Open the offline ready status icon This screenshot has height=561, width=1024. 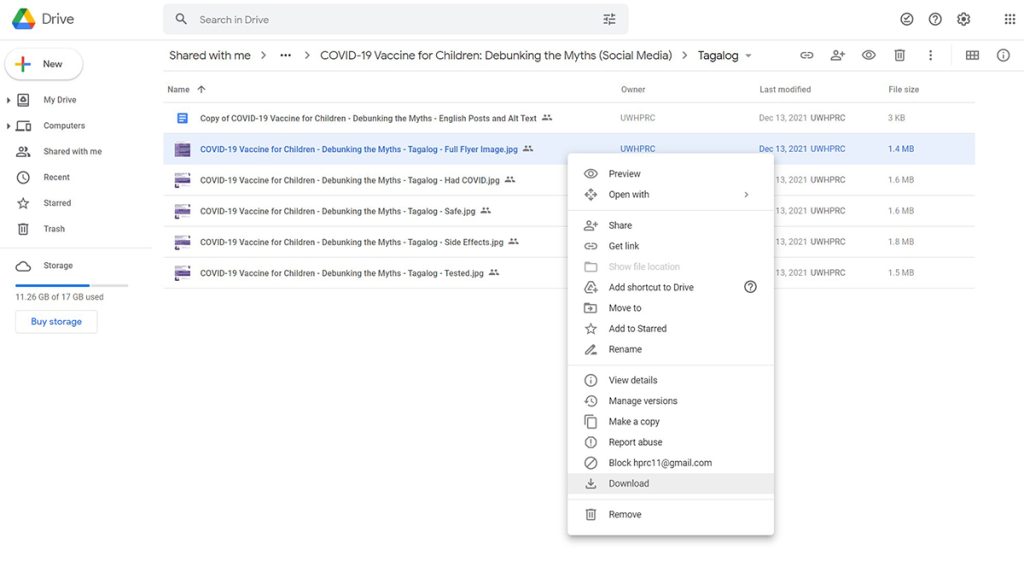click(x=906, y=19)
